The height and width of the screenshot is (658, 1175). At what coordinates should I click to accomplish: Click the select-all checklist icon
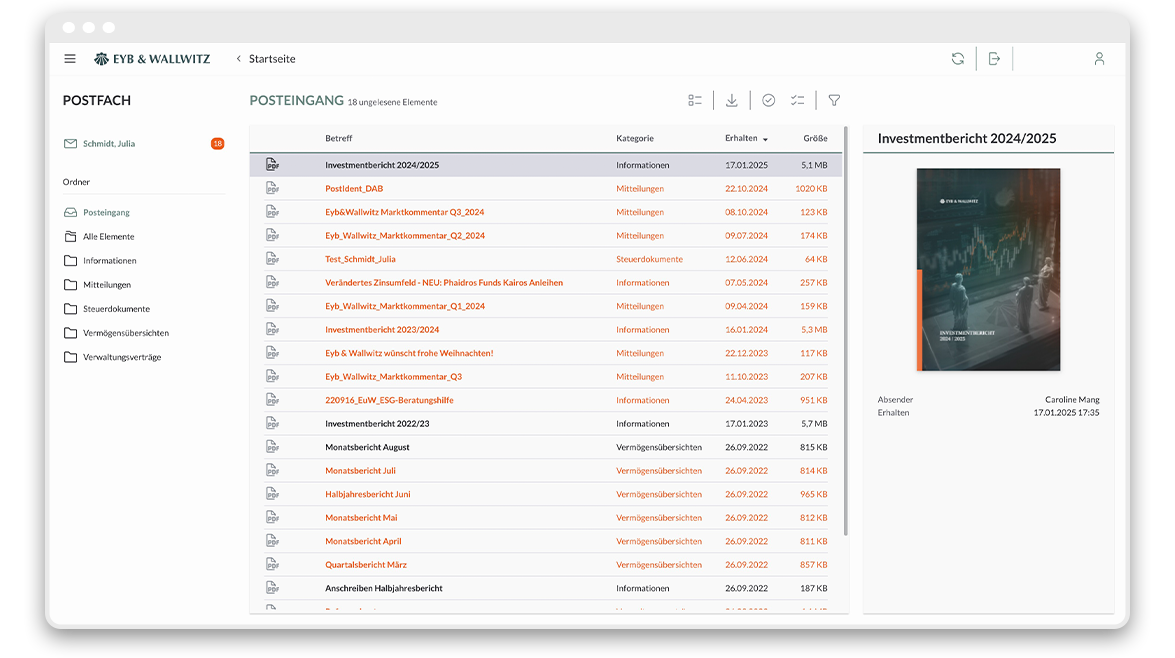pyautogui.click(x=797, y=100)
